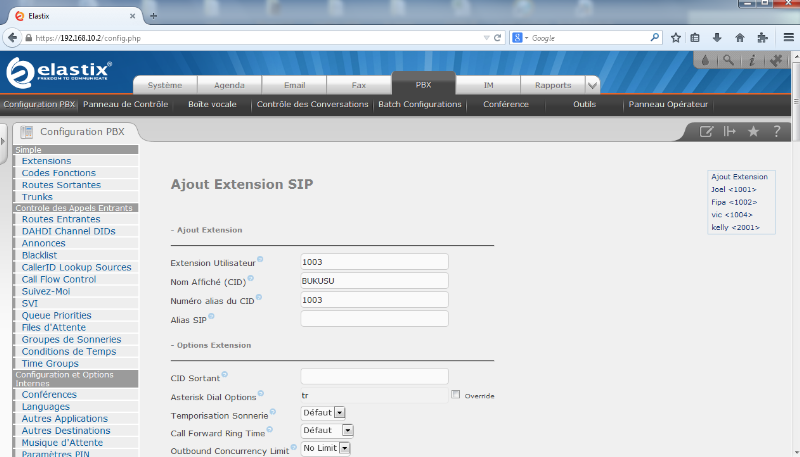Click the help bubble beside Nom Affiché
800x457 pixels.
coord(251,278)
